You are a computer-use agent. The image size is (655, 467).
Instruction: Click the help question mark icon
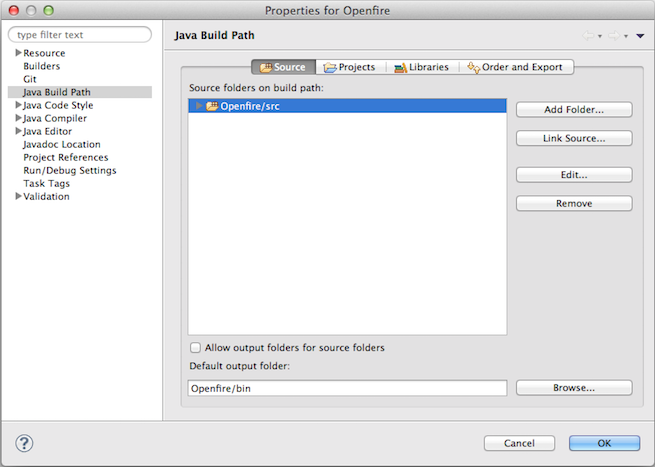pos(24,443)
